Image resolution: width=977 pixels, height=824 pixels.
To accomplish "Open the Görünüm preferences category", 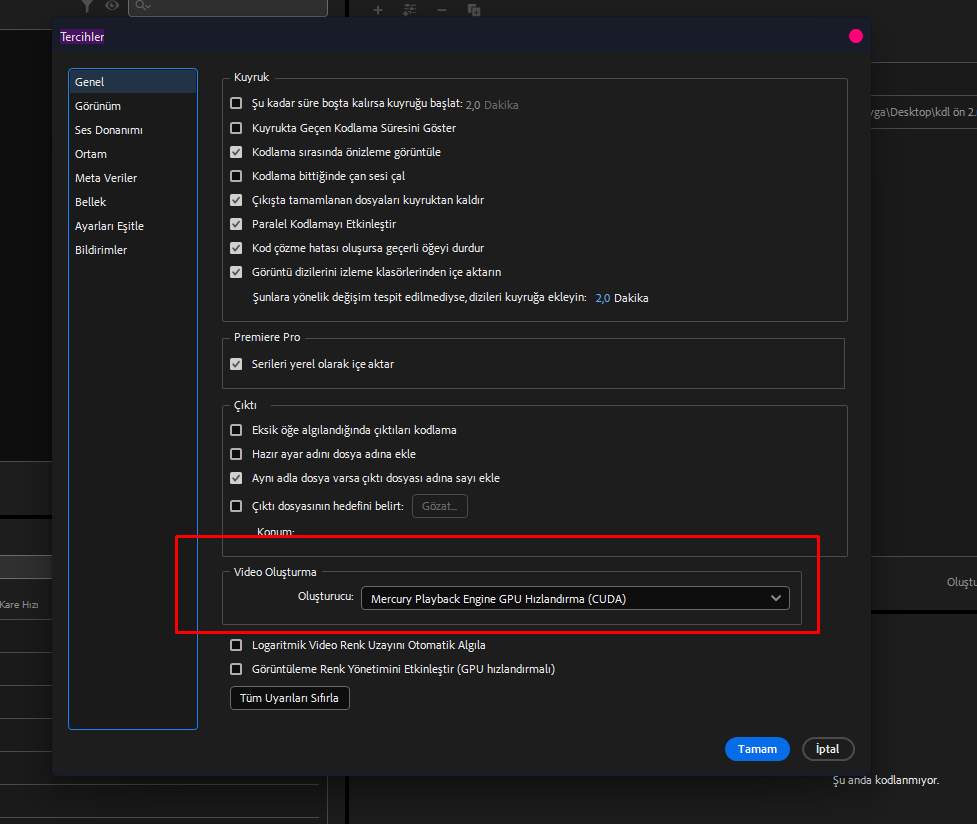I will (x=133, y=106).
